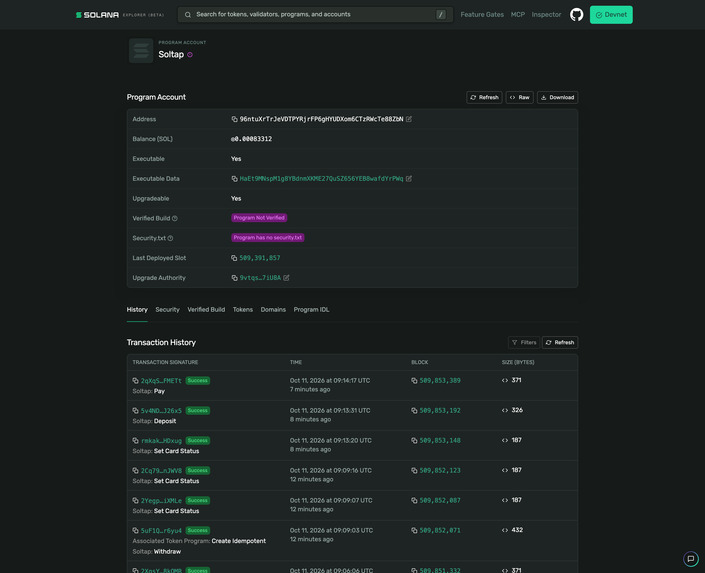
Task: Open transaction rmkak…HDxug
Action: point(161,441)
